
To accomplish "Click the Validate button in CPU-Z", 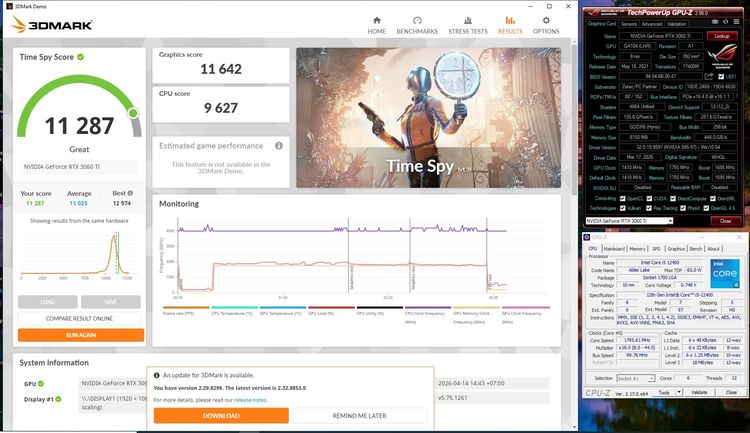I will point(699,392).
